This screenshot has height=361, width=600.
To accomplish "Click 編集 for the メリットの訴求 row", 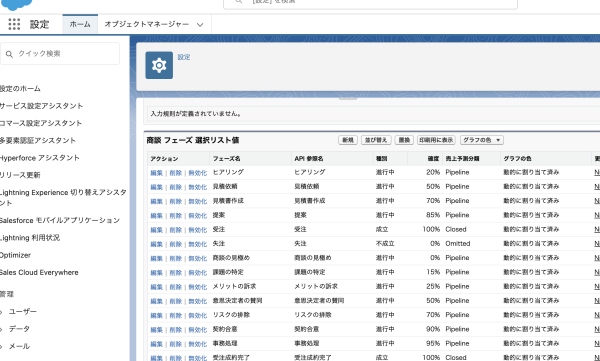I will pos(157,287).
